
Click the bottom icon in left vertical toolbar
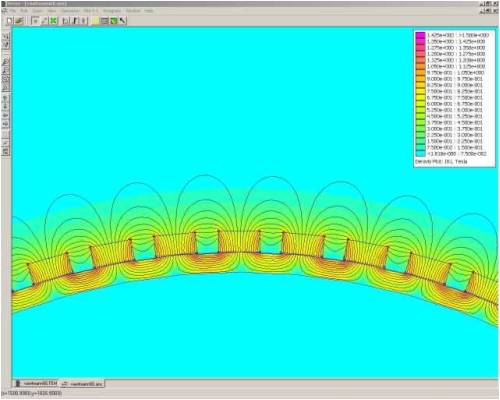[x=6, y=152]
